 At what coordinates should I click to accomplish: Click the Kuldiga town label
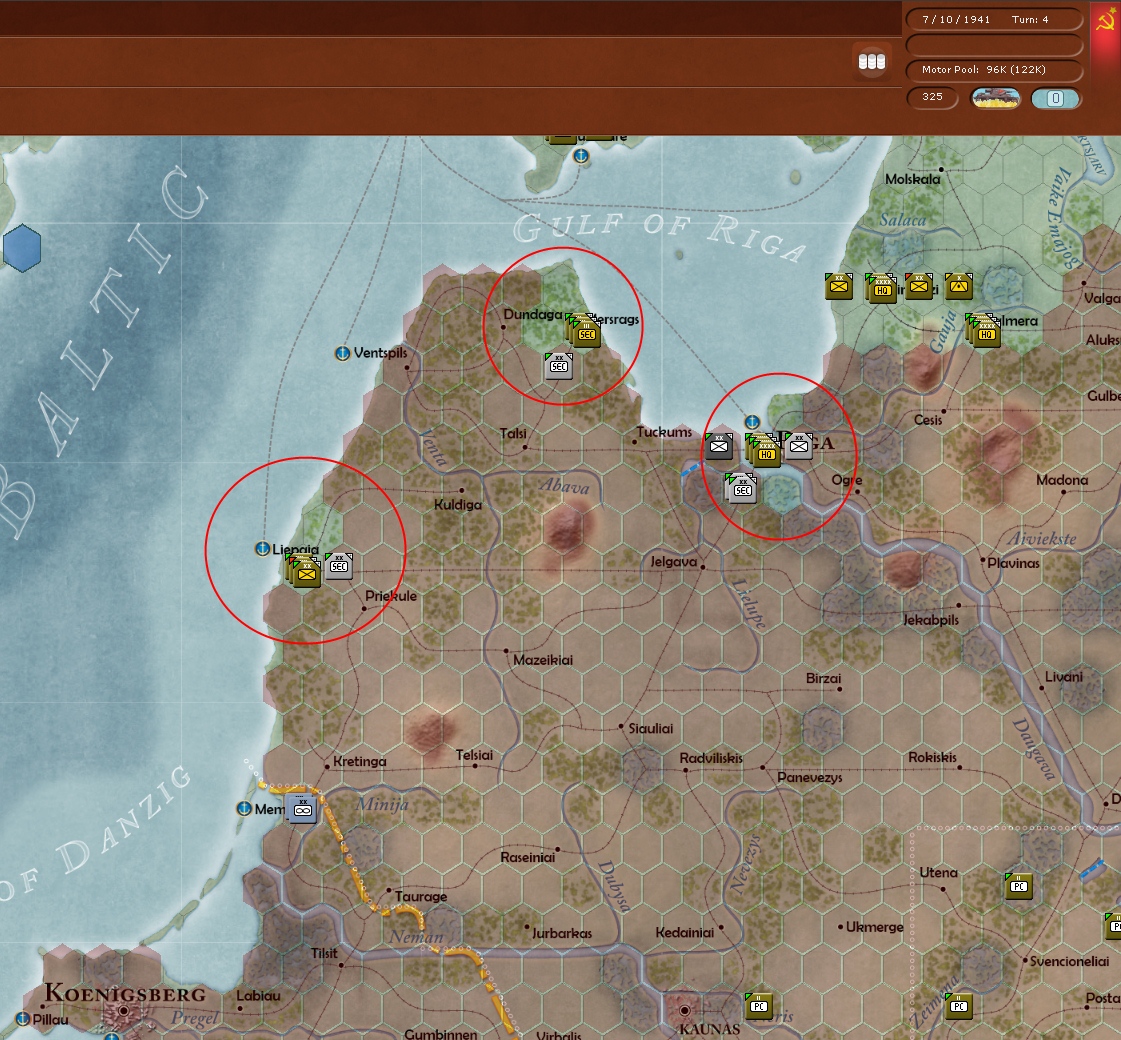(458, 505)
